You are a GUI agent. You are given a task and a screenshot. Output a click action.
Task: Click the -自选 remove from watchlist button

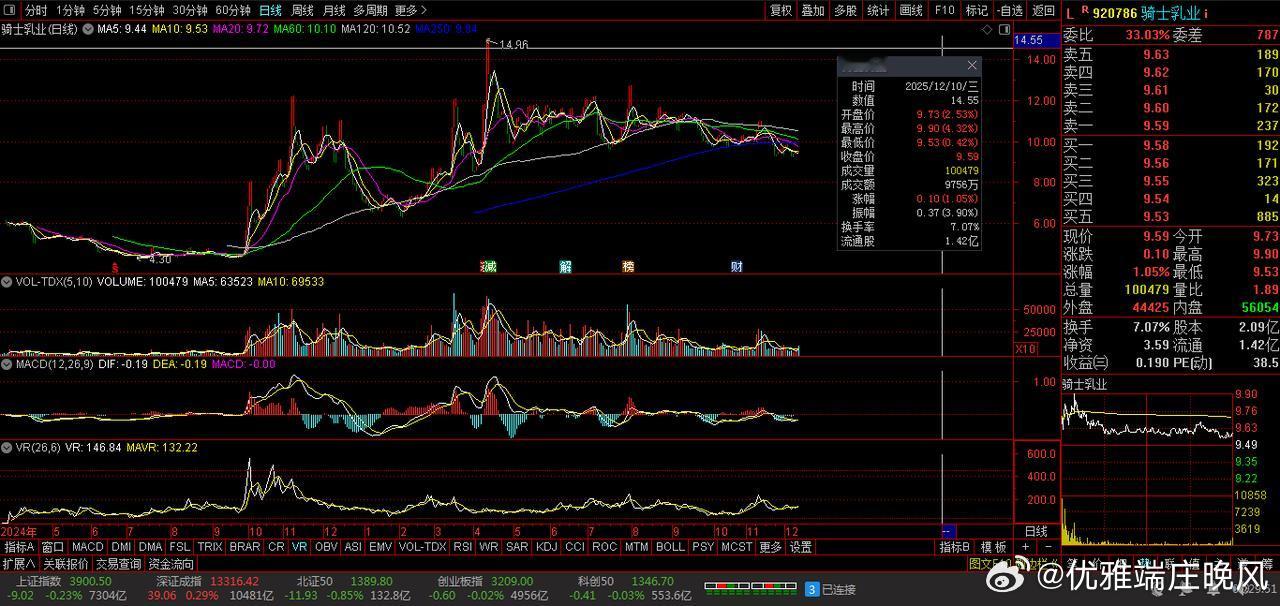pos(1009,10)
